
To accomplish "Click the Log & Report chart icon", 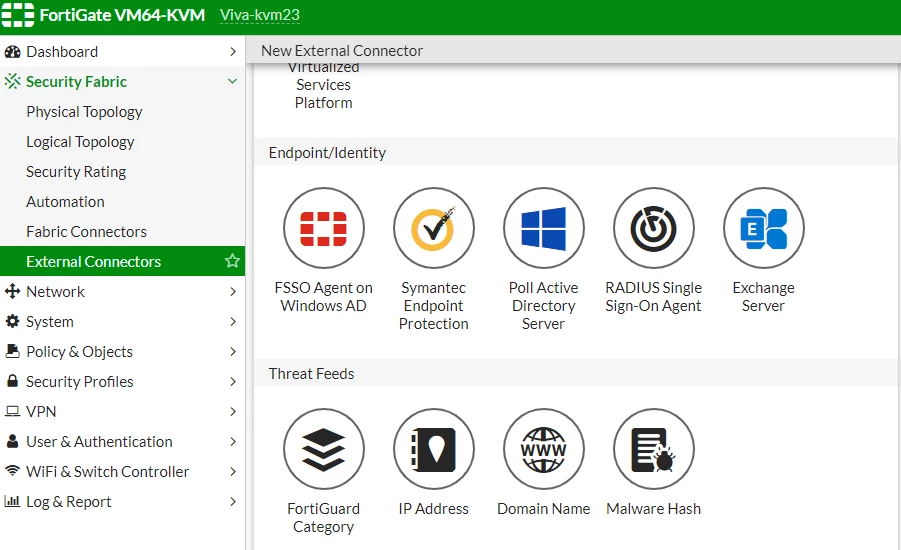I will pyautogui.click(x=12, y=501).
